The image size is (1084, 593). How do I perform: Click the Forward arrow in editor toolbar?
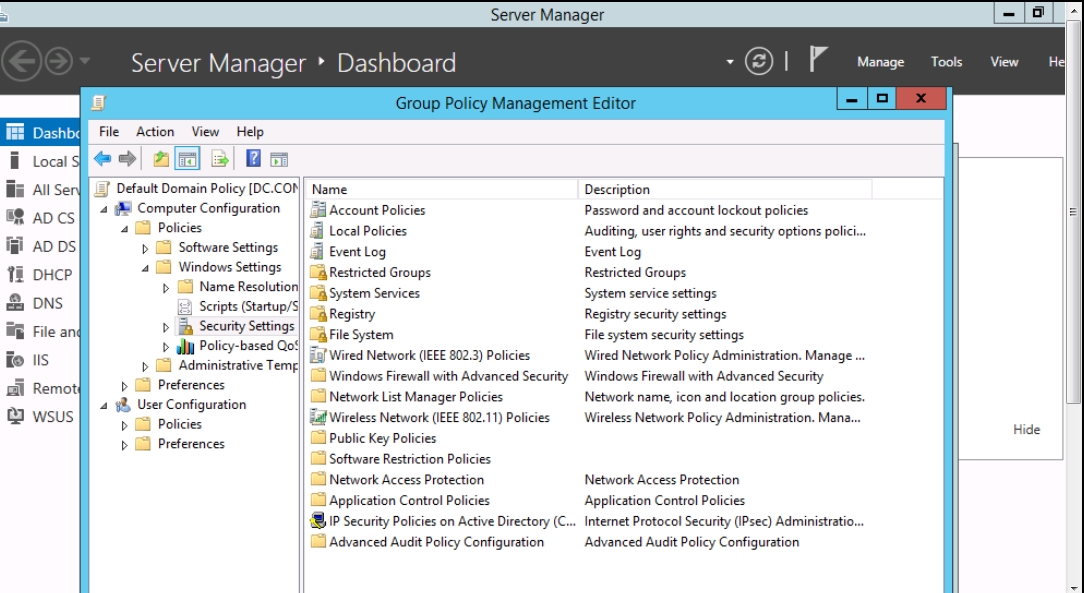(127, 159)
